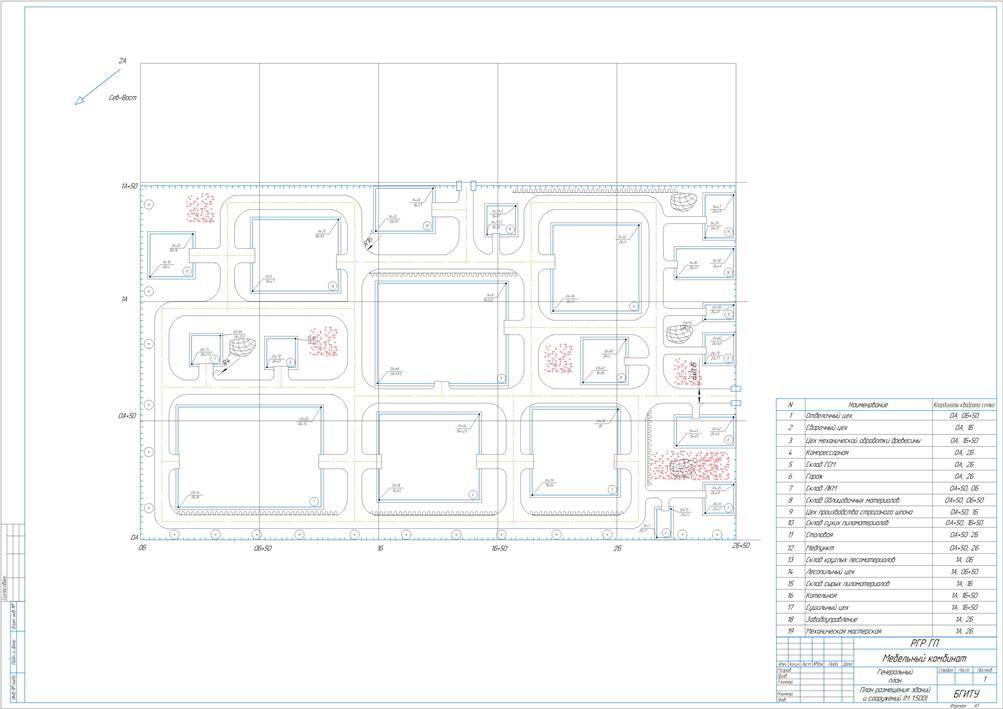This screenshot has width=1003, height=709.
Task: Click 'Склад сухих пиломатериалов' in the legend
Action: pos(847,523)
